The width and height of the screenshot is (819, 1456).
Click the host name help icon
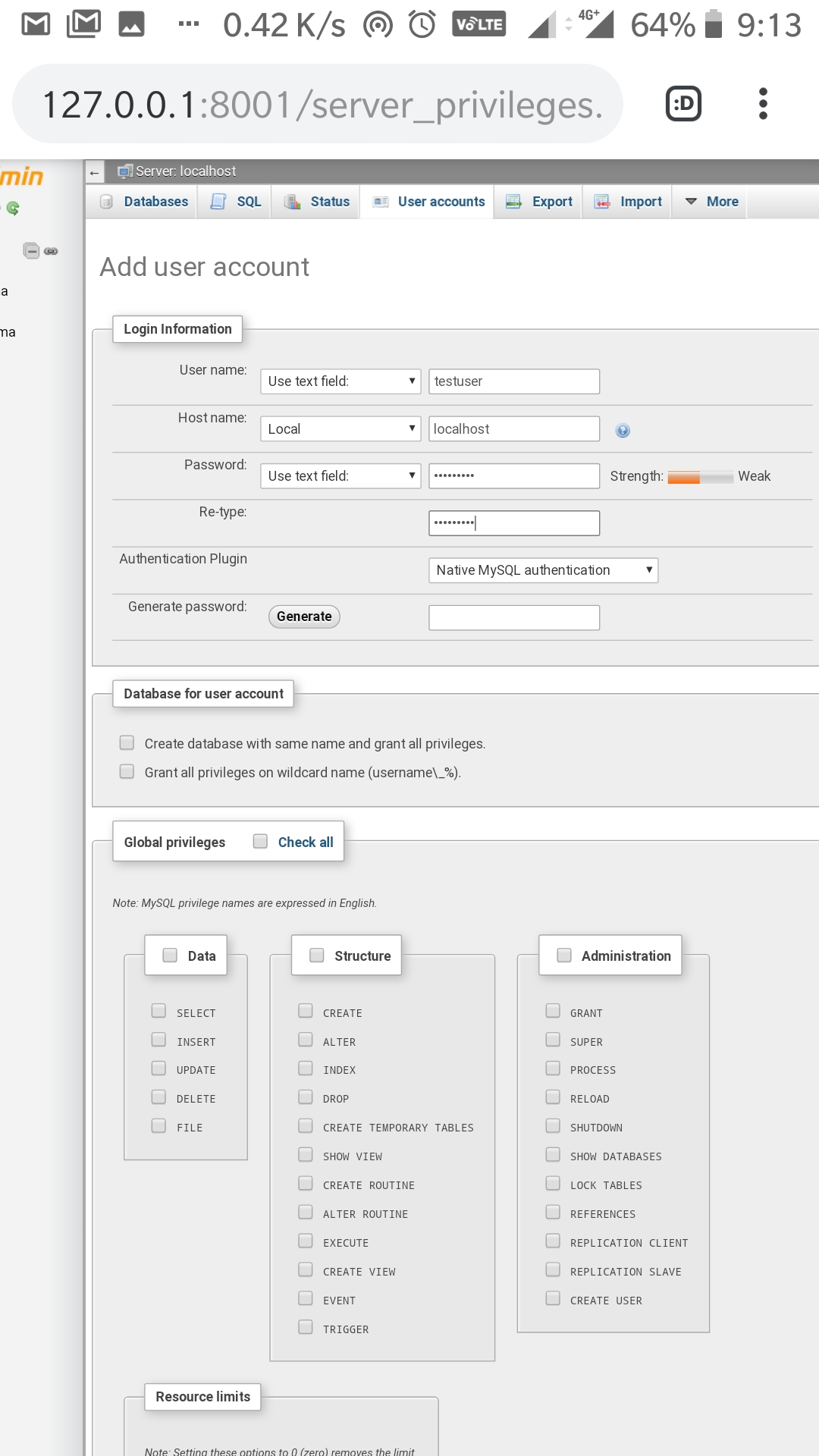point(623,431)
